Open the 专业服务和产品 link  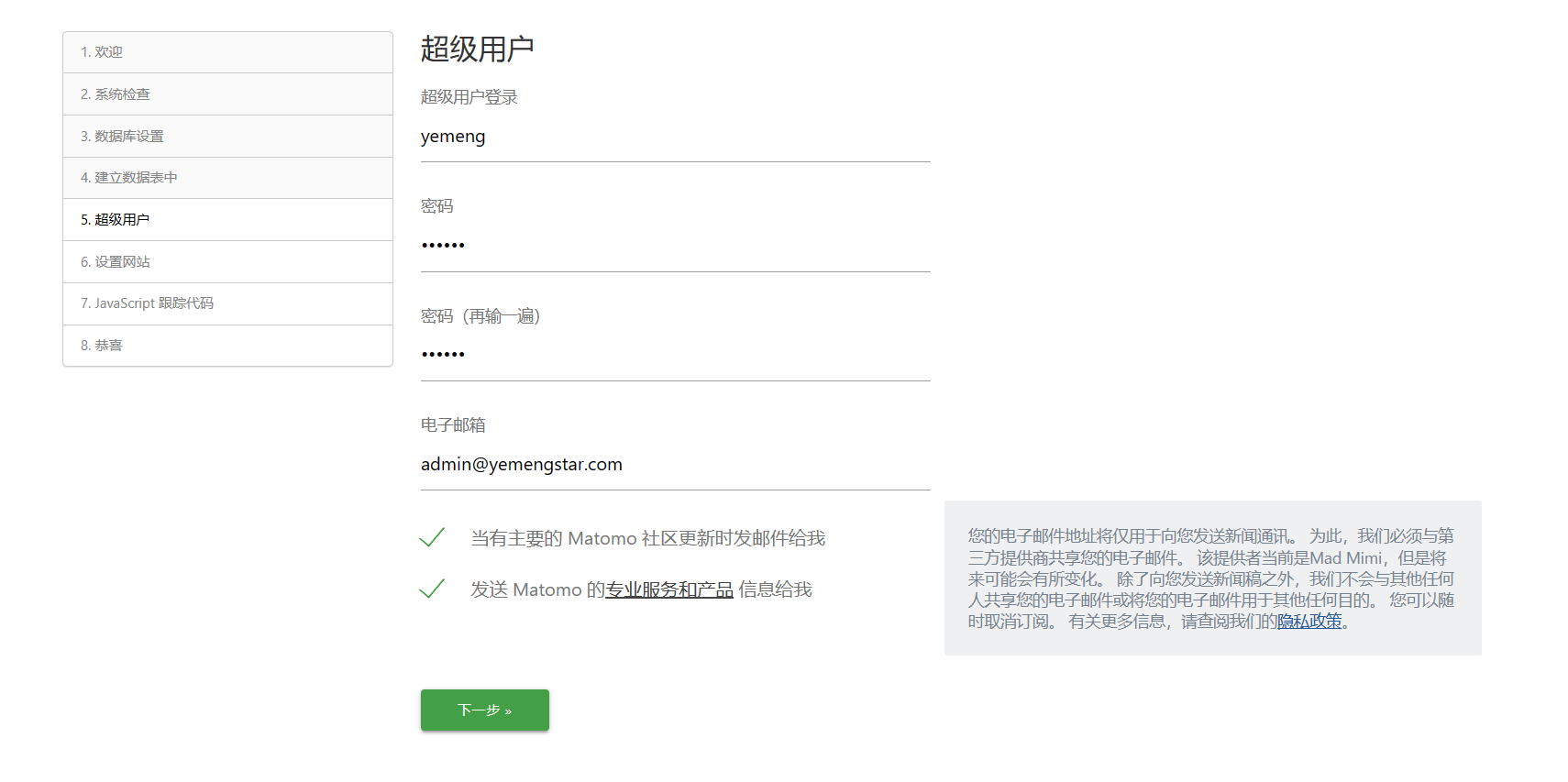pos(669,590)
